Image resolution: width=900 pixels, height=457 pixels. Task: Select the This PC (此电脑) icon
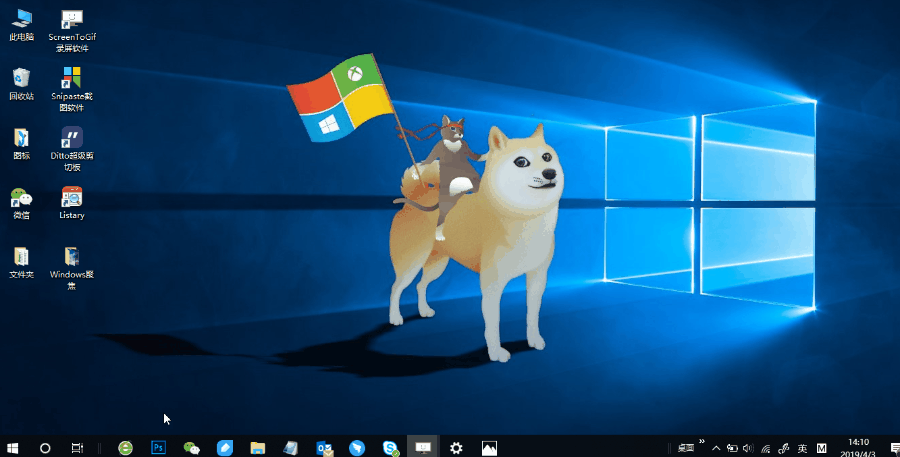tap(21, 20)
